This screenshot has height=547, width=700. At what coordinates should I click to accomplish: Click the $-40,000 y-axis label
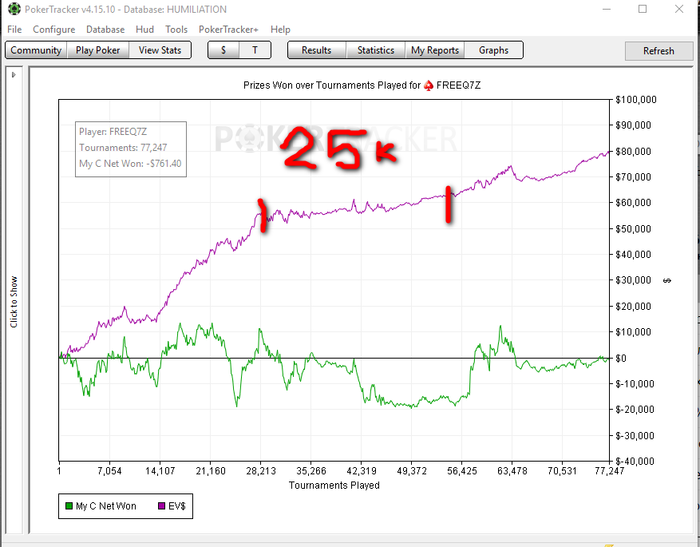pyautogui.click(x=636, y=461)
